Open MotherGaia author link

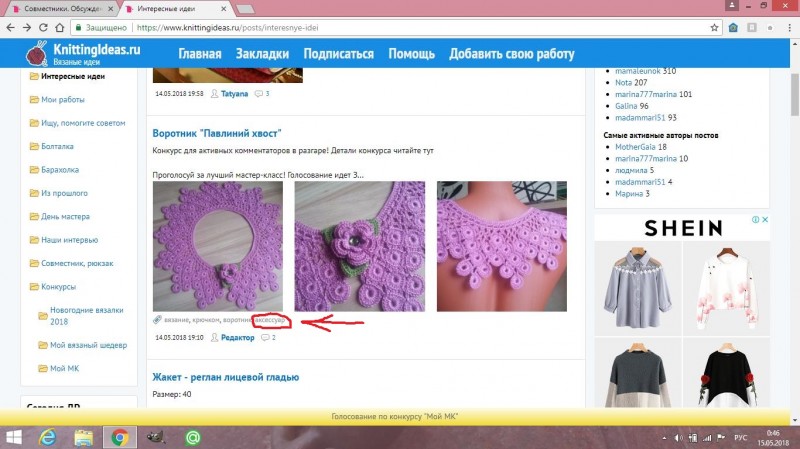(x=636, y=147)
